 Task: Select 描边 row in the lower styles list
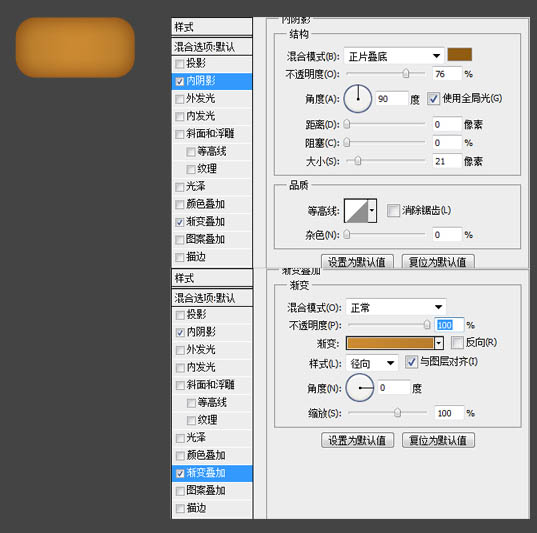[x=212, y=508]
